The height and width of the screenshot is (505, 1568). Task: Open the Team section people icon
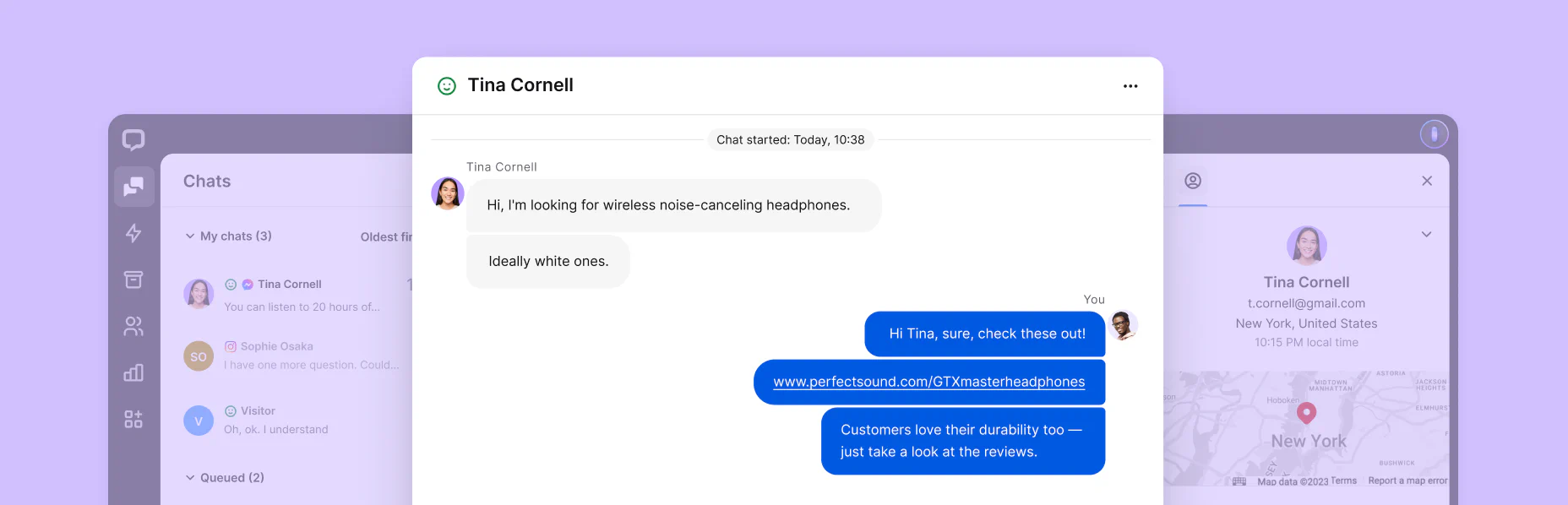(133, 326)
